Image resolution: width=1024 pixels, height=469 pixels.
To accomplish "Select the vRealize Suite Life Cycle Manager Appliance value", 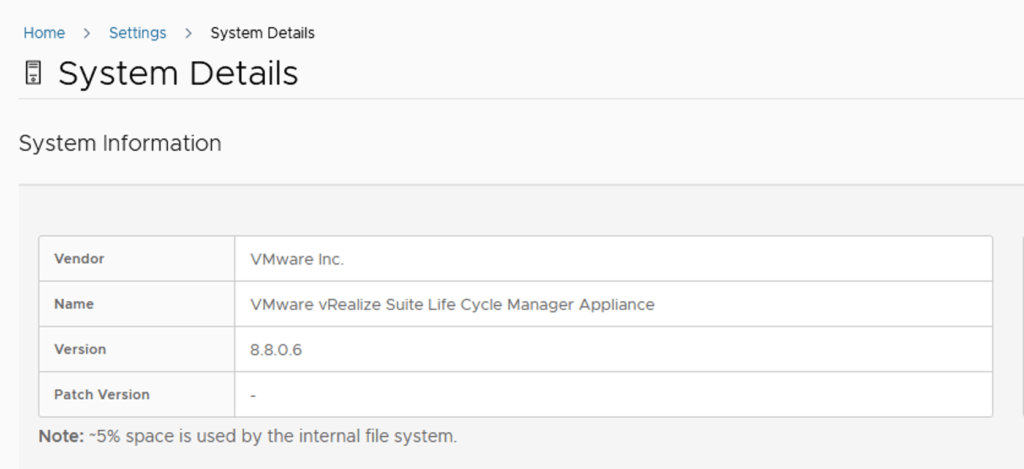I will [x=452, y=304].
